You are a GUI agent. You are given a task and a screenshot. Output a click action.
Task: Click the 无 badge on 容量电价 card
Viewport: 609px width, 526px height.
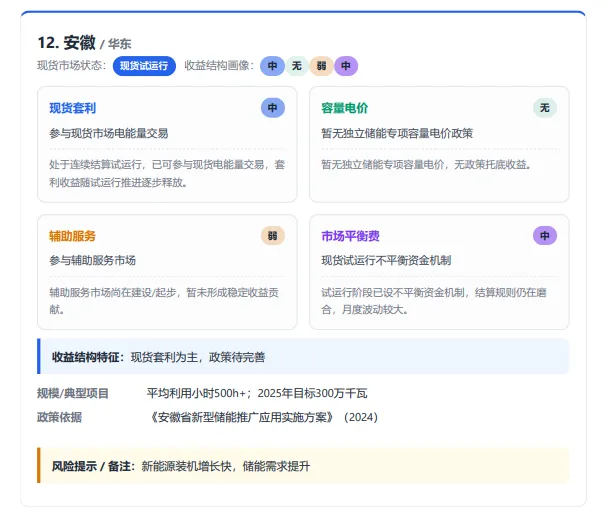click(x=545, y=108)
